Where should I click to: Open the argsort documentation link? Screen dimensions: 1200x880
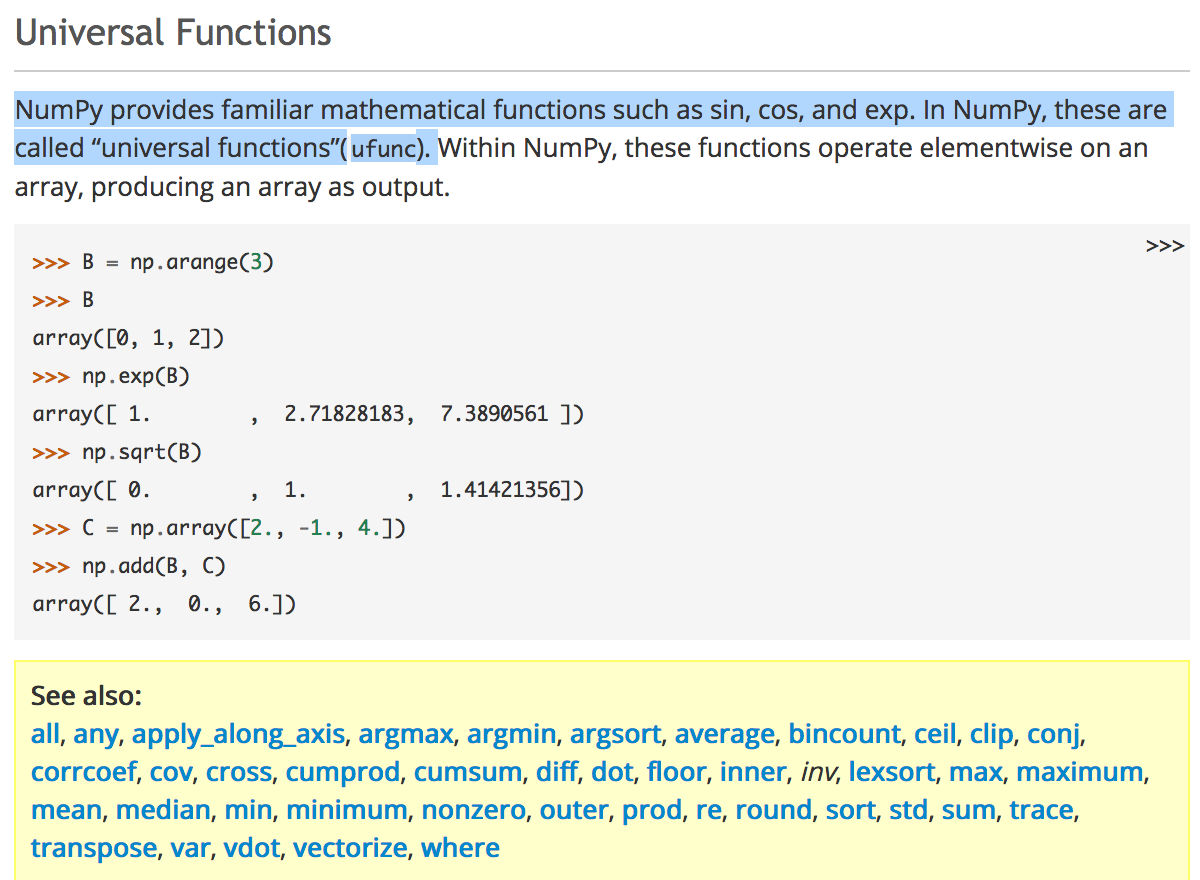(615, 734)
